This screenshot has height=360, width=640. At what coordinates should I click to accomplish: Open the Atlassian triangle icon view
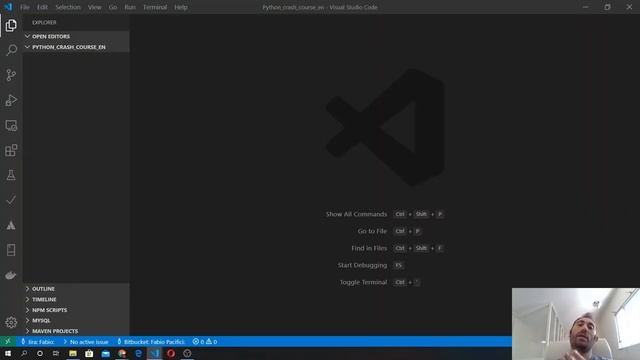pos(11,225)
